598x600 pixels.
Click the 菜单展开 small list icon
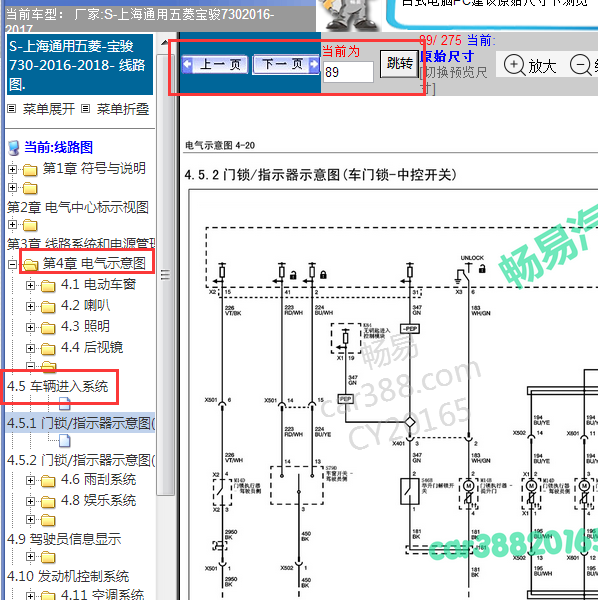point(12,109)
